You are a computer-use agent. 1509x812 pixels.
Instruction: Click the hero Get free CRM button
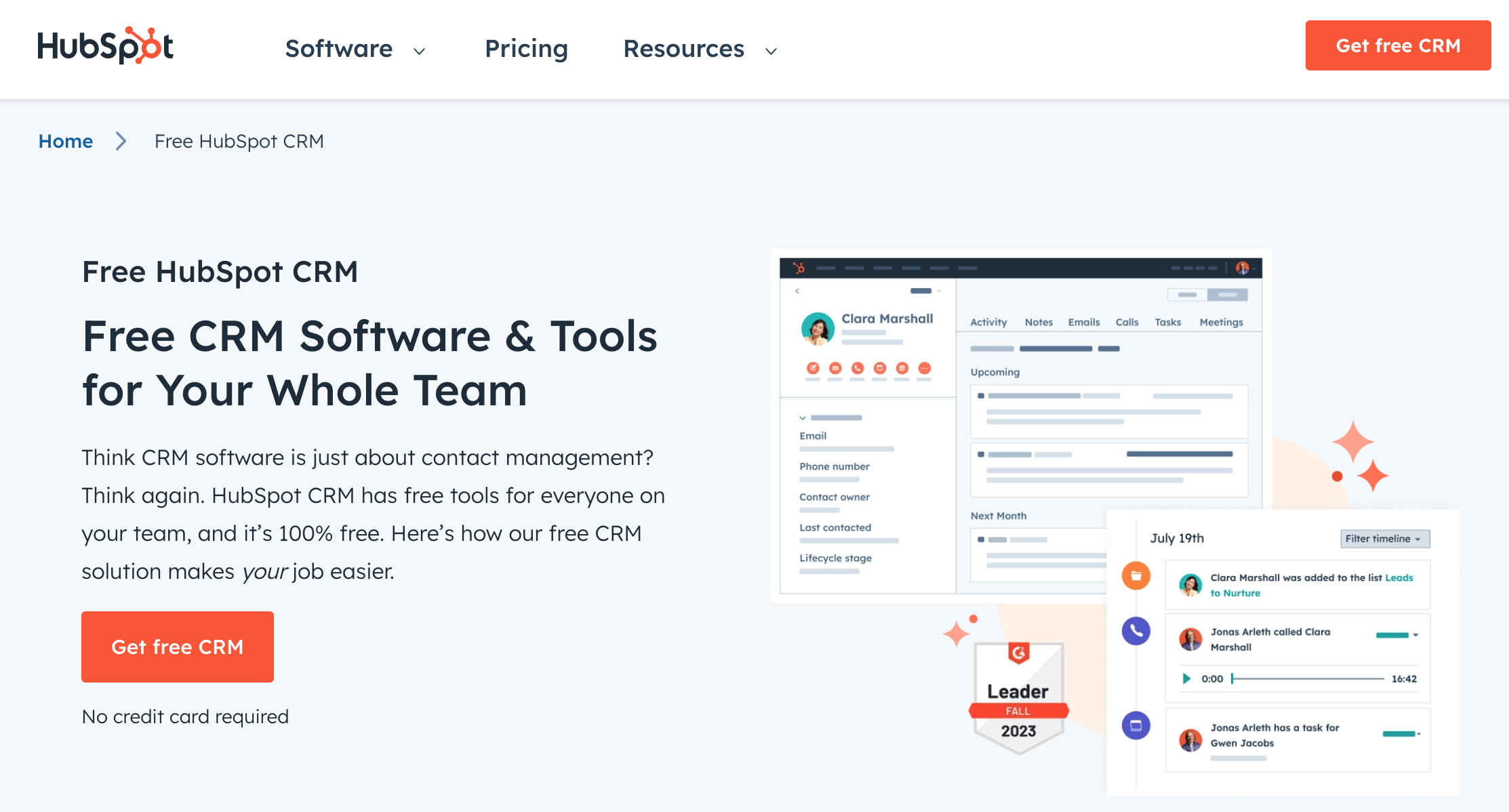point(178,647)
